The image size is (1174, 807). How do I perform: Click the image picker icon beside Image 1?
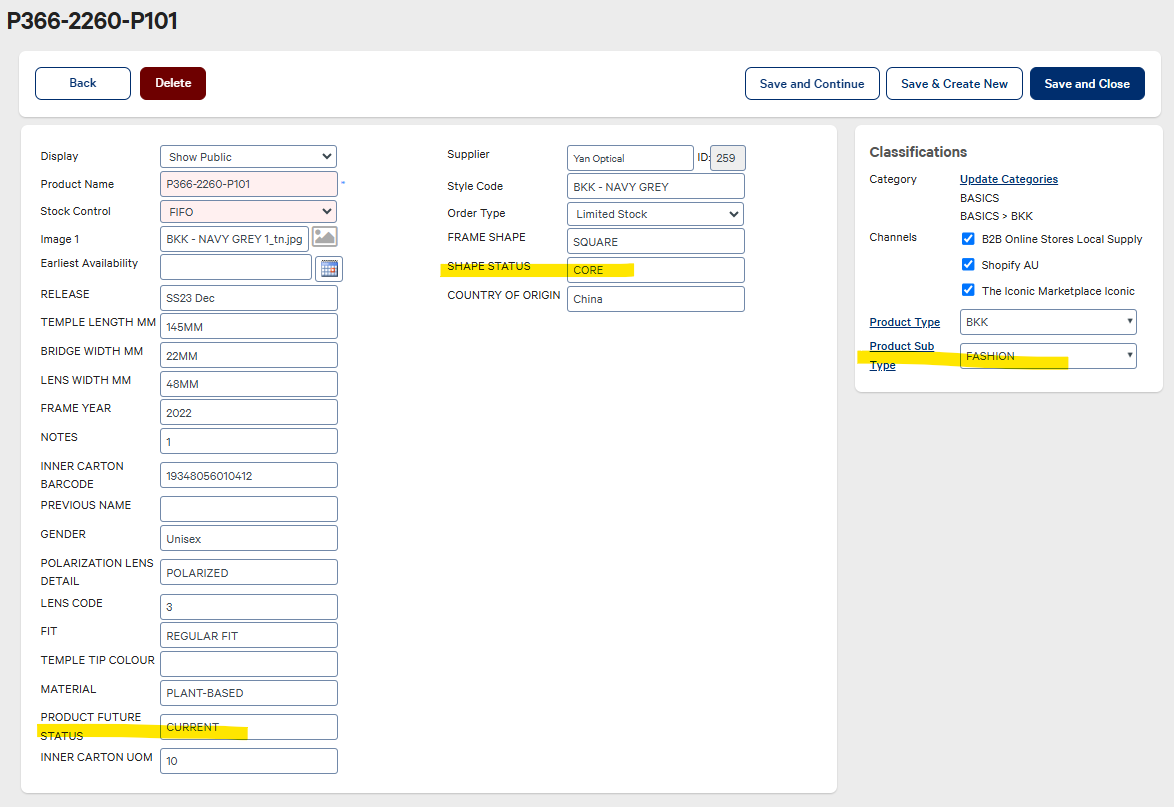325,237
